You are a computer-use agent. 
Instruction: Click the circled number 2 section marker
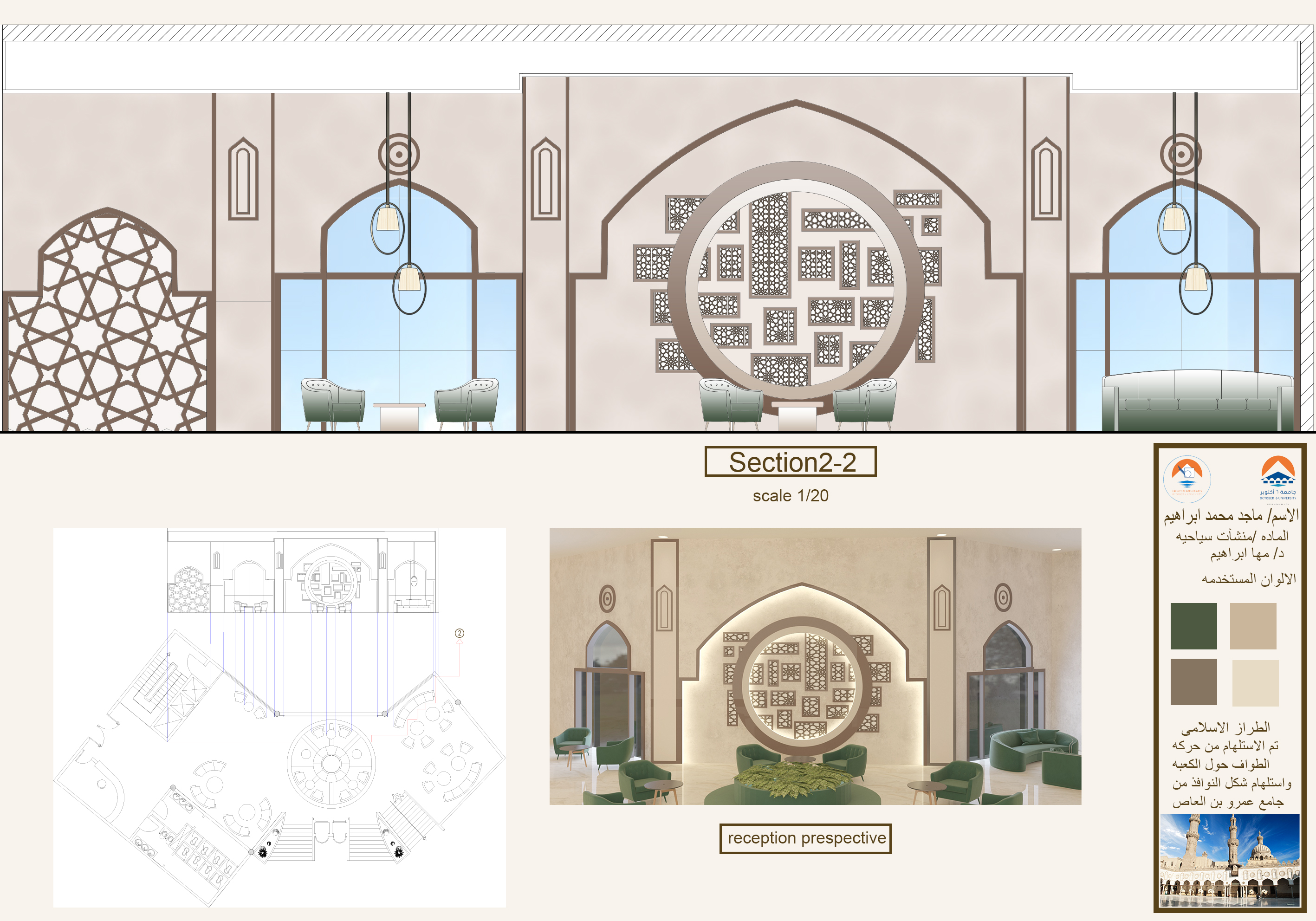tap(459, 633)
